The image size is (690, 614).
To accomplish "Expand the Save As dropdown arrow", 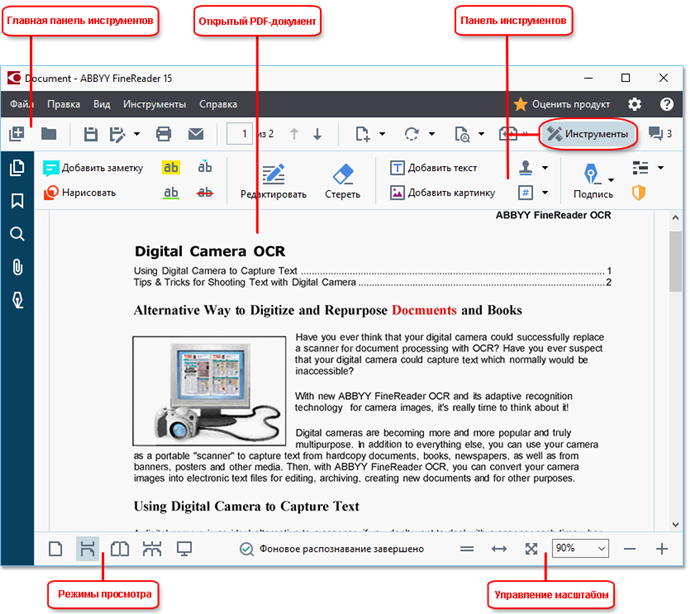I will coord(137,134).
